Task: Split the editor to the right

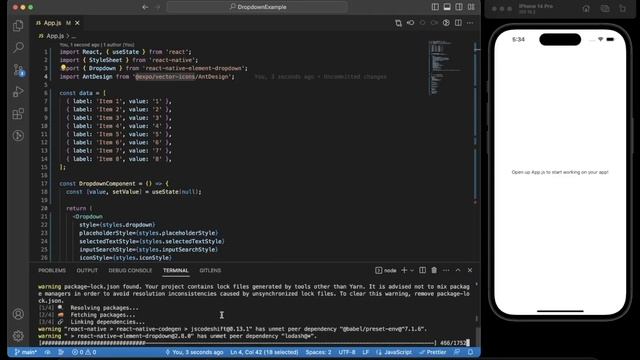Action: click(458, 23)
